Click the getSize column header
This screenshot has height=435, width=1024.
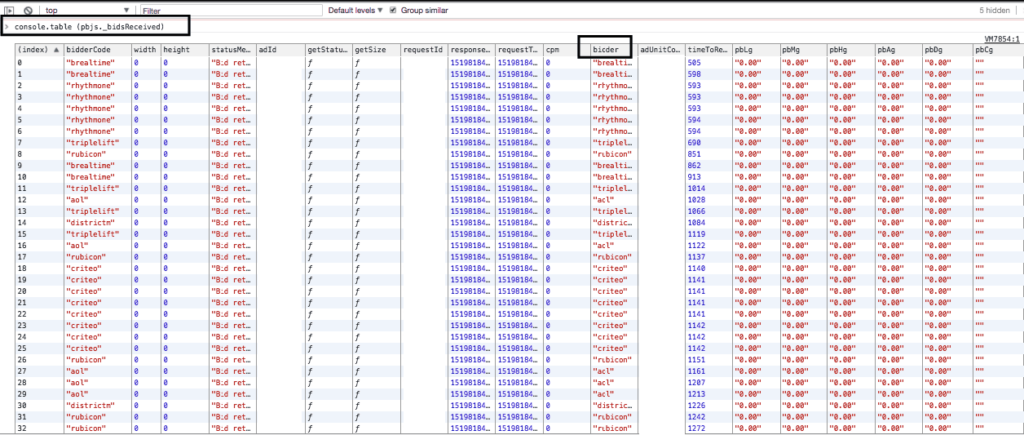376,49
